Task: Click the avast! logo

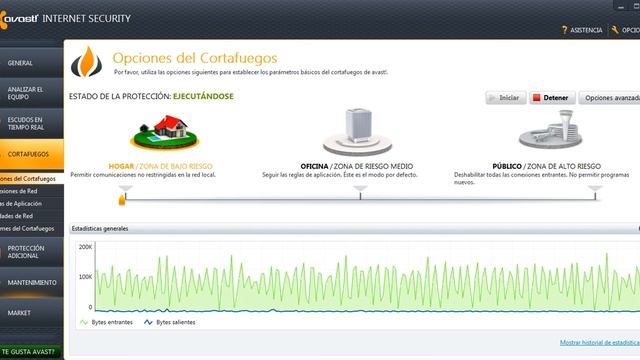Action: (x=19, y=19)
